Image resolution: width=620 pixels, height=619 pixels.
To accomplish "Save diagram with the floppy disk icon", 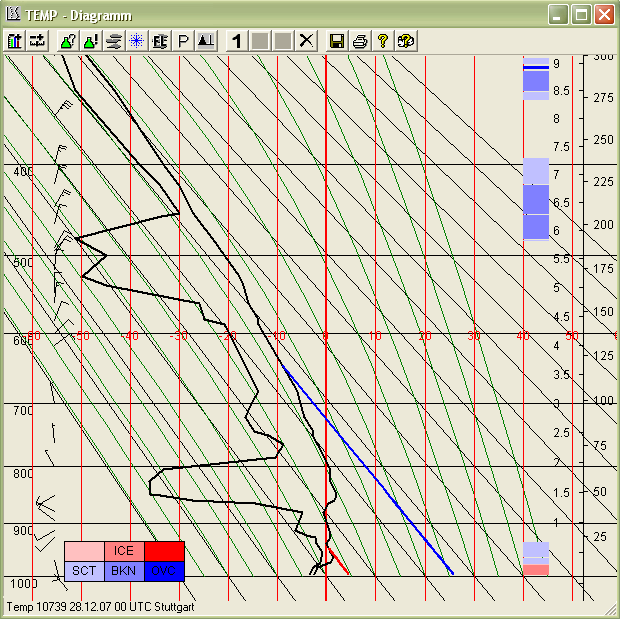I will [x=337, y=41].
